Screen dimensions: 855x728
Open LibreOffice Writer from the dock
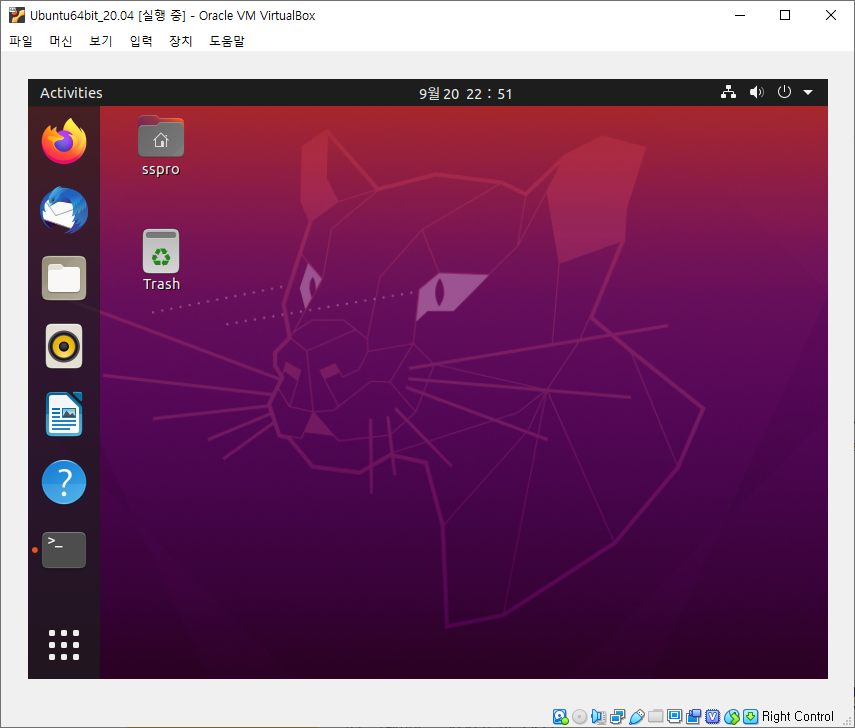tap(64, 414)
